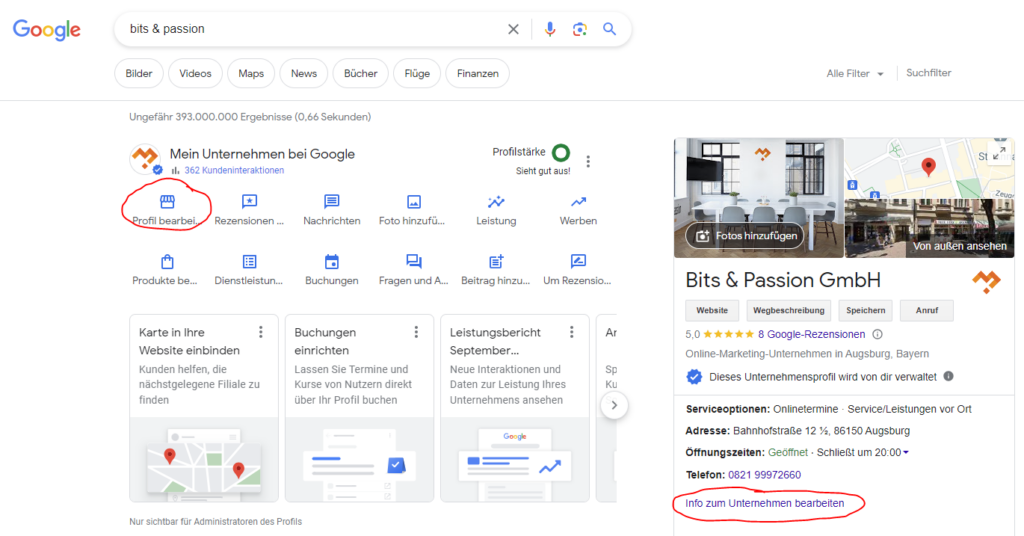Search by image with the lens icon

point(579,29)
